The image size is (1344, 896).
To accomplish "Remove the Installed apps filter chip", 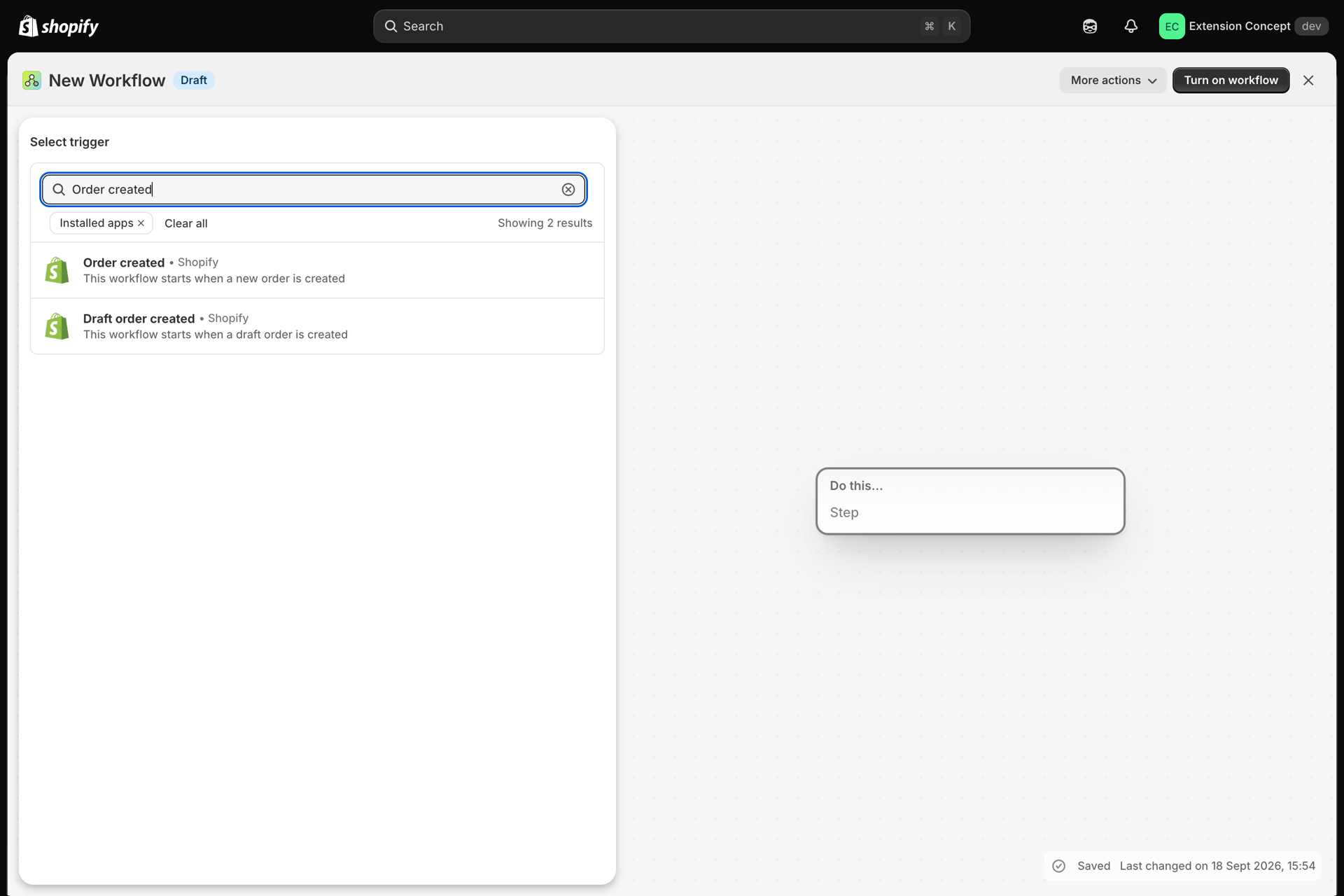I will click(x=141, y=223).
